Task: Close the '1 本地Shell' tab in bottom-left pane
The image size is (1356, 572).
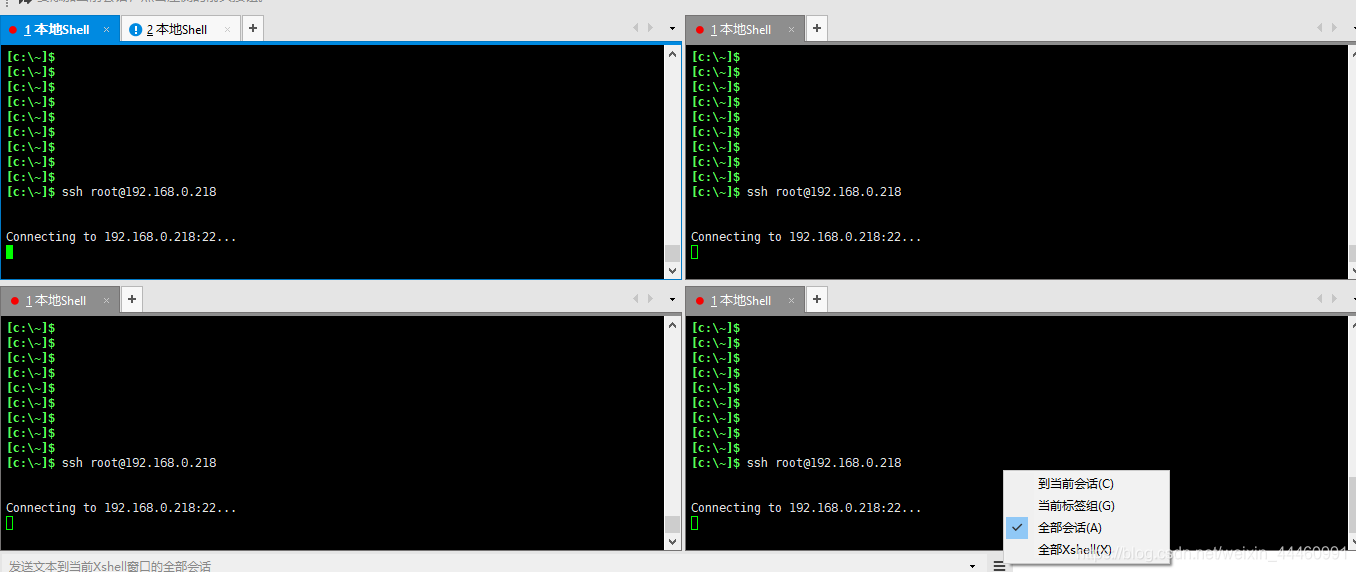Action: tap(106, 300)
